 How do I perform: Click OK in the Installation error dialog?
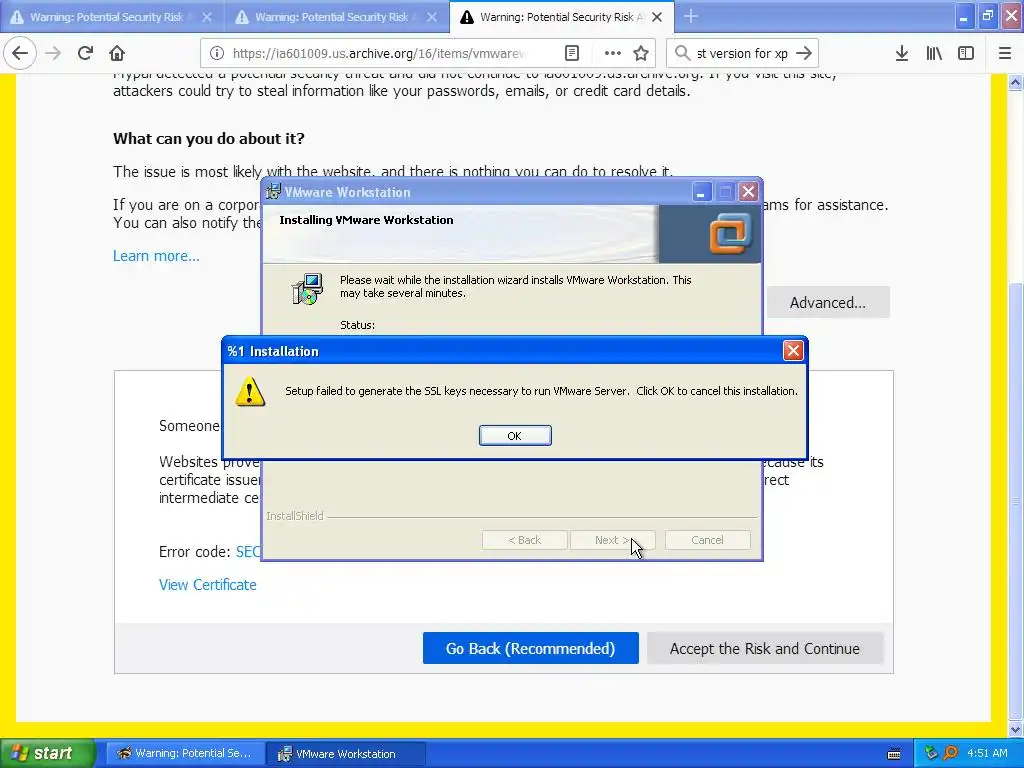(515, 436)
